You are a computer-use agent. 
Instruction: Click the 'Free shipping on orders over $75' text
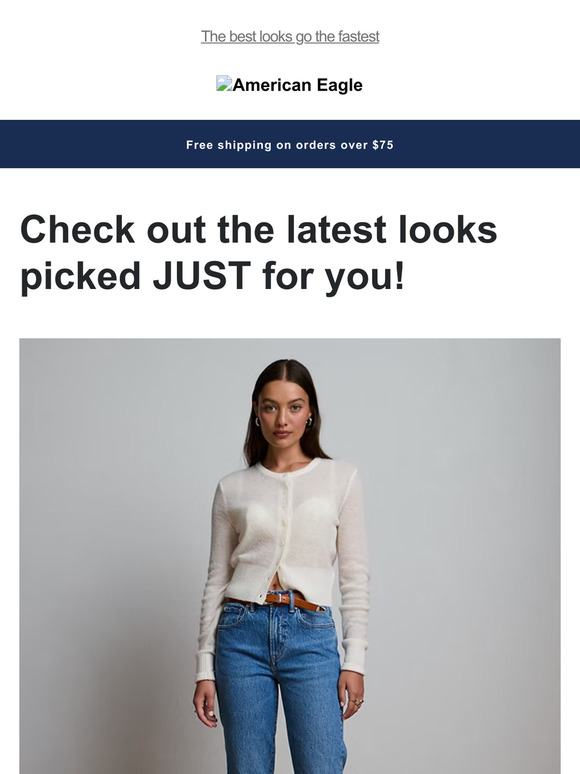[x=290, y=145]
